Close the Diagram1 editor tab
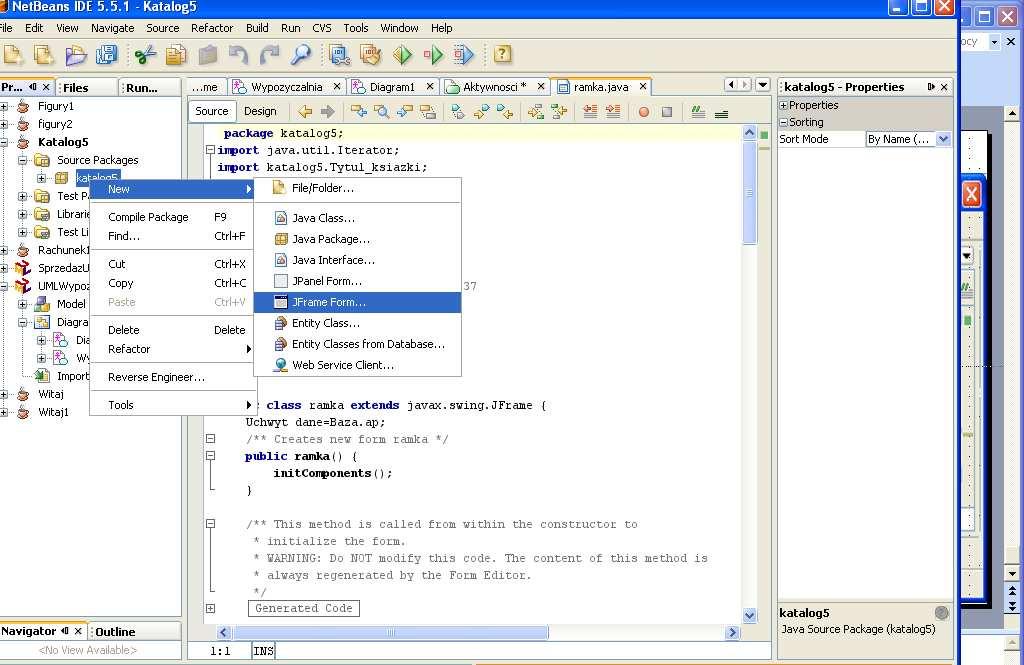The height and width of the screenshot is (665, 1024). tap(430, 86)
